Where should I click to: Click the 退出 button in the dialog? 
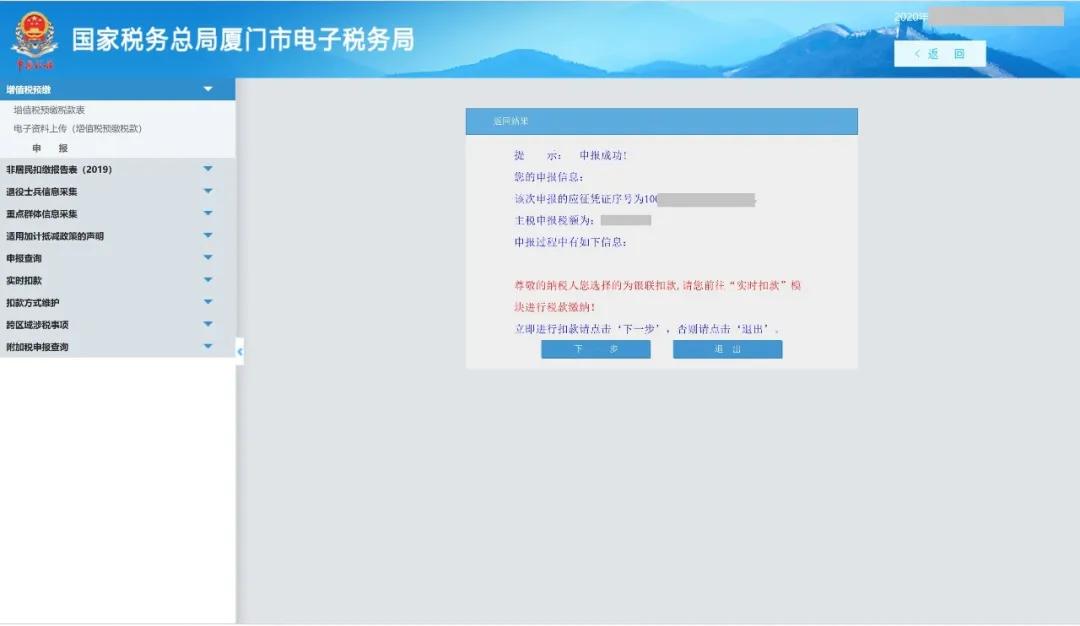[x=728, y=349]
